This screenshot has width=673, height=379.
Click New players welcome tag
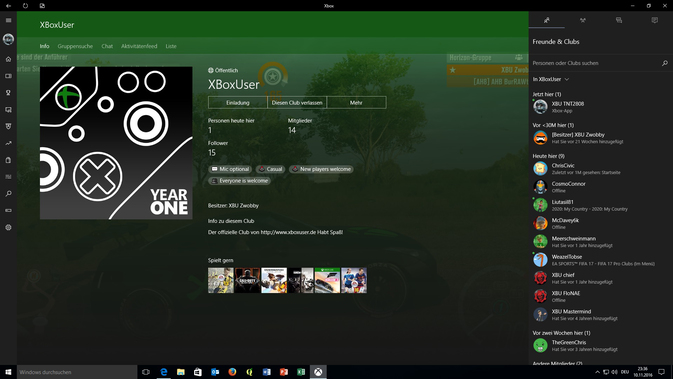tap(321, 169)
